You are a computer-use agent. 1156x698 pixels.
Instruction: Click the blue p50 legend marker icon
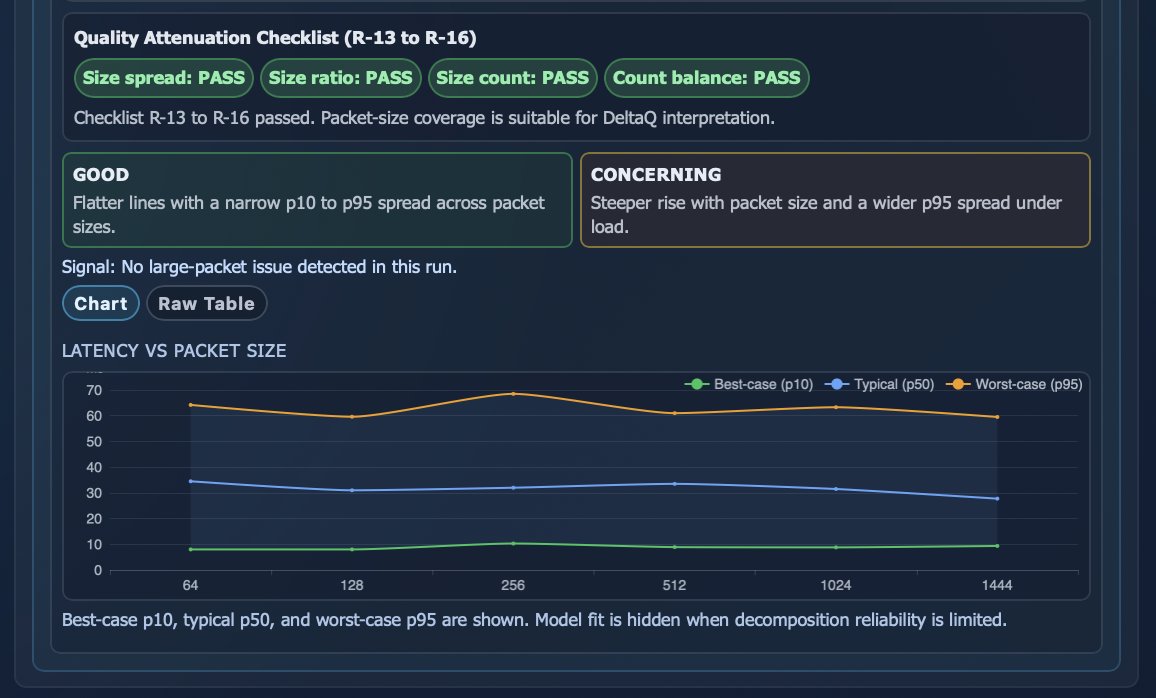(x=836, y=384)
